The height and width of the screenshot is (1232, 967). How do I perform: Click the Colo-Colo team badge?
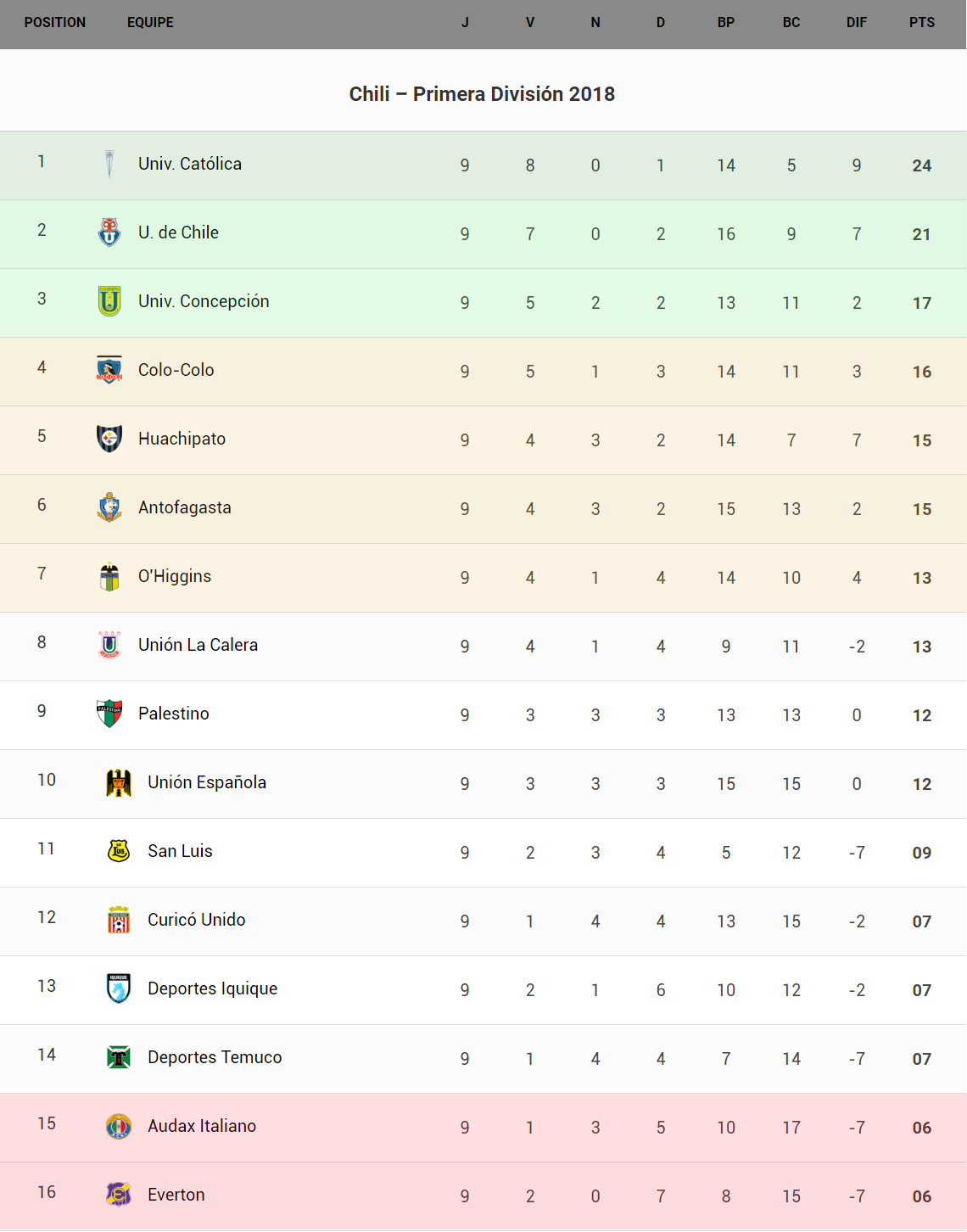[109, 370]
